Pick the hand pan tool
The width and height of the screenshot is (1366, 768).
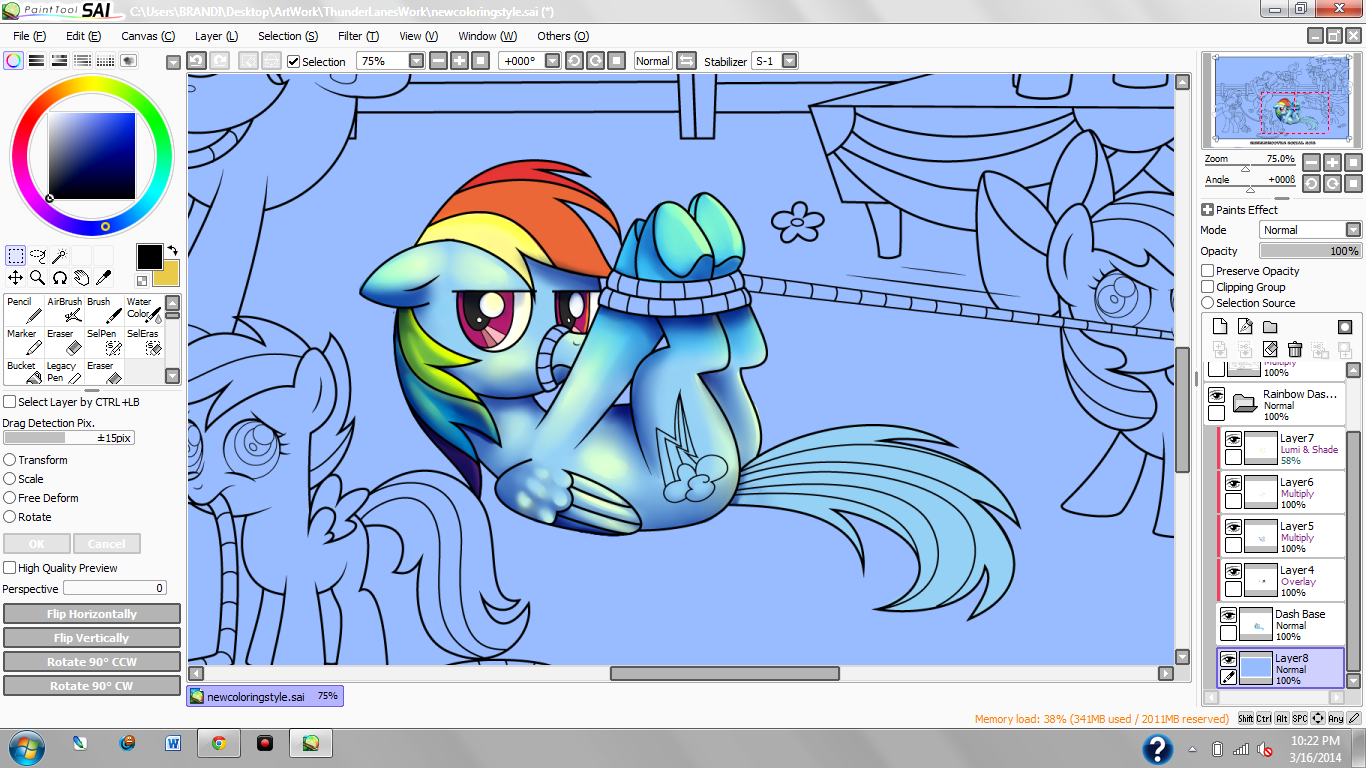coord(81,278)
